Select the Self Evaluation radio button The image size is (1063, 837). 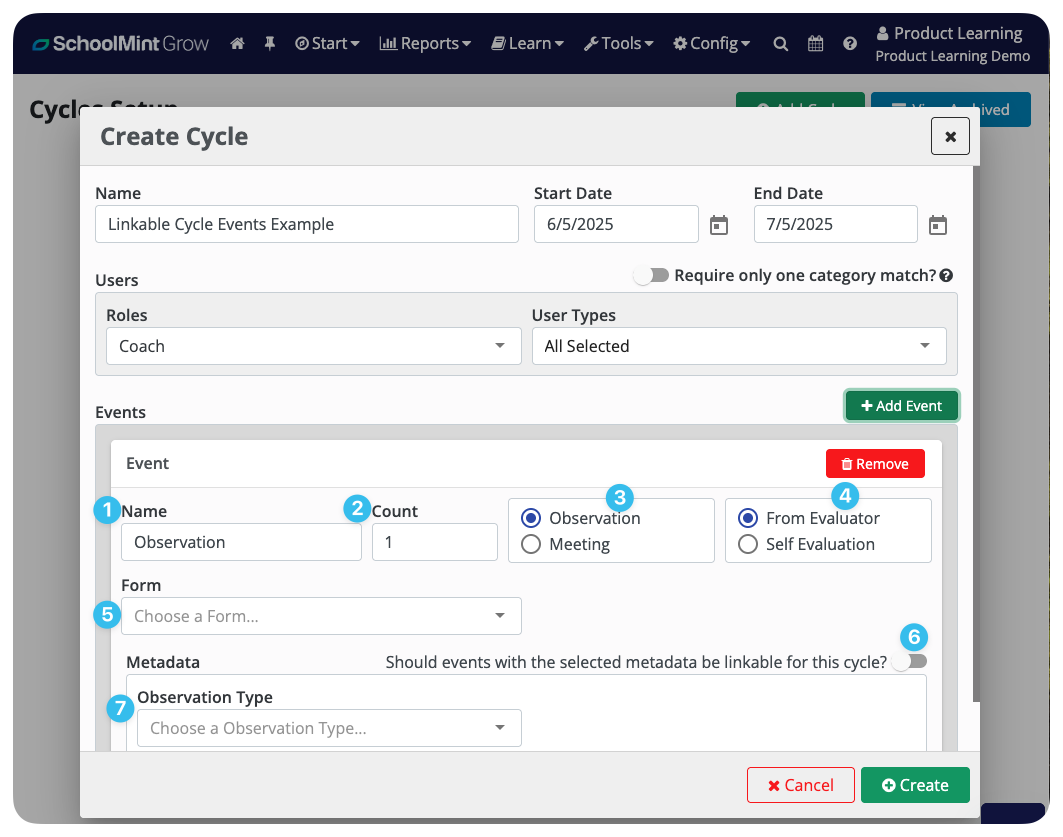748,544
